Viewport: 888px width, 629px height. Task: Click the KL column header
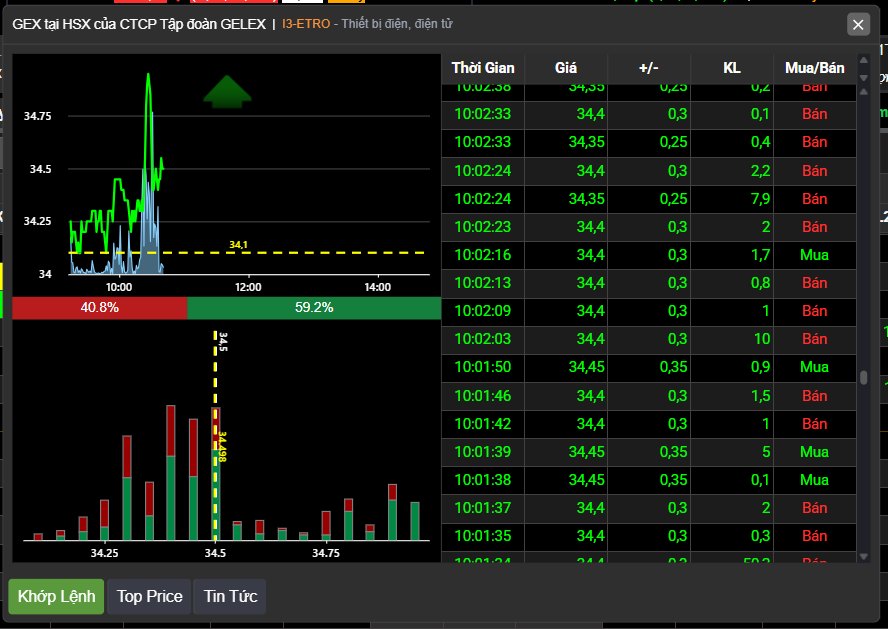click(x=732, y=69)
